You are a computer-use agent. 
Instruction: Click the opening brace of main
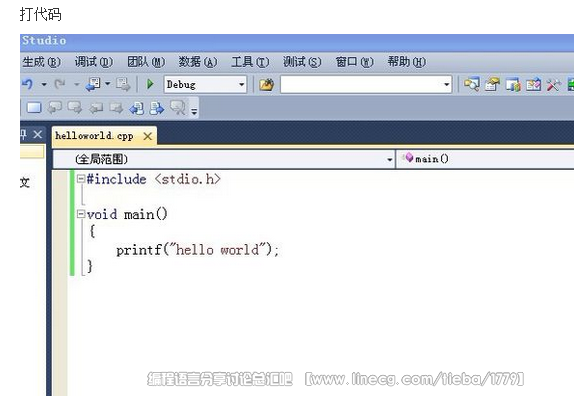(93, 231)
